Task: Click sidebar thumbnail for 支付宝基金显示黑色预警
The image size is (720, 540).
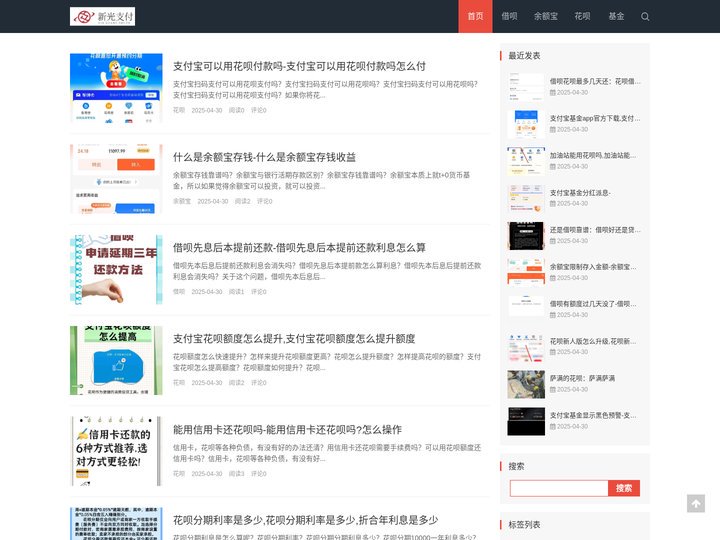Action: 526,421
